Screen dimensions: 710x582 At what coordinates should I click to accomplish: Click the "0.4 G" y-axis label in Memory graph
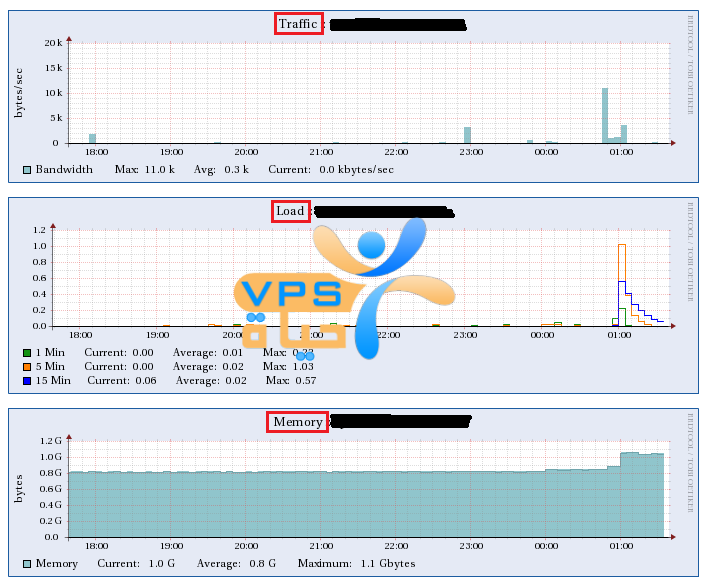coord(51,505)
